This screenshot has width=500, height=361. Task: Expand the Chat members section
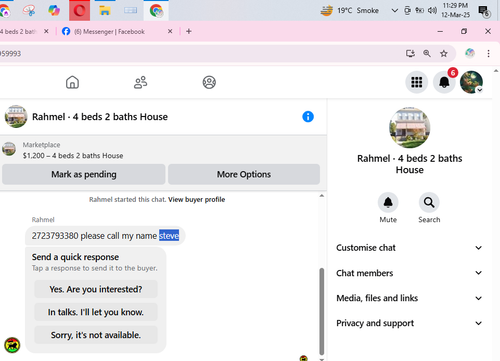pos(409,273)
